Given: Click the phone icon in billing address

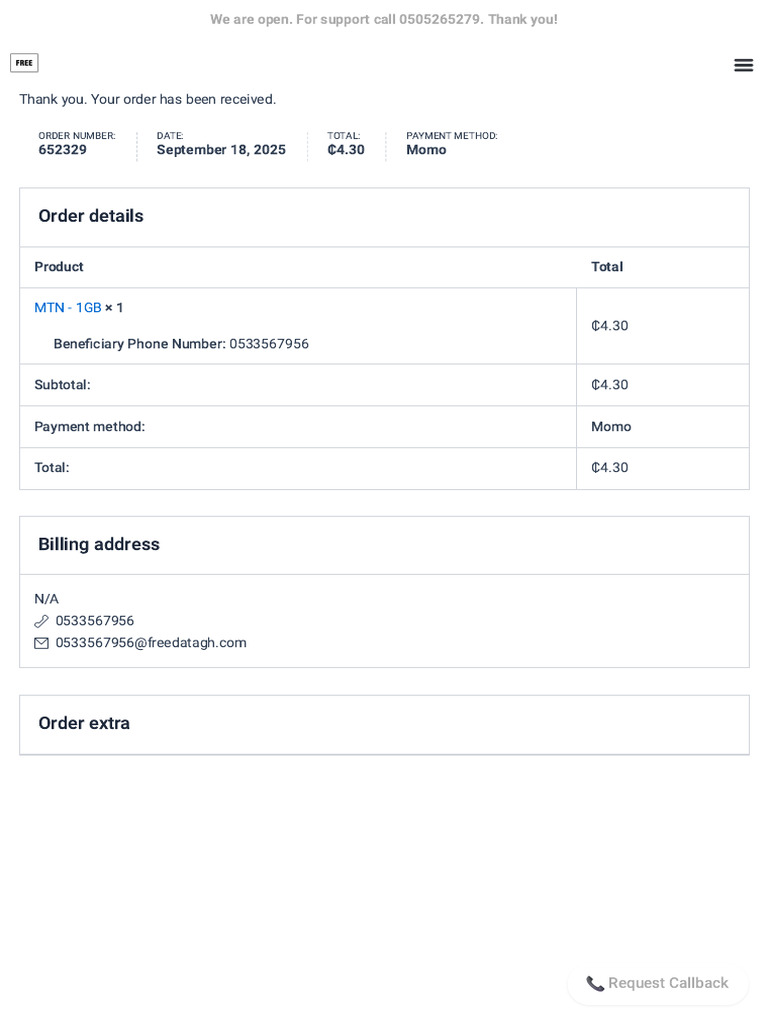Looking at the screenshot, I should (41, 621).
